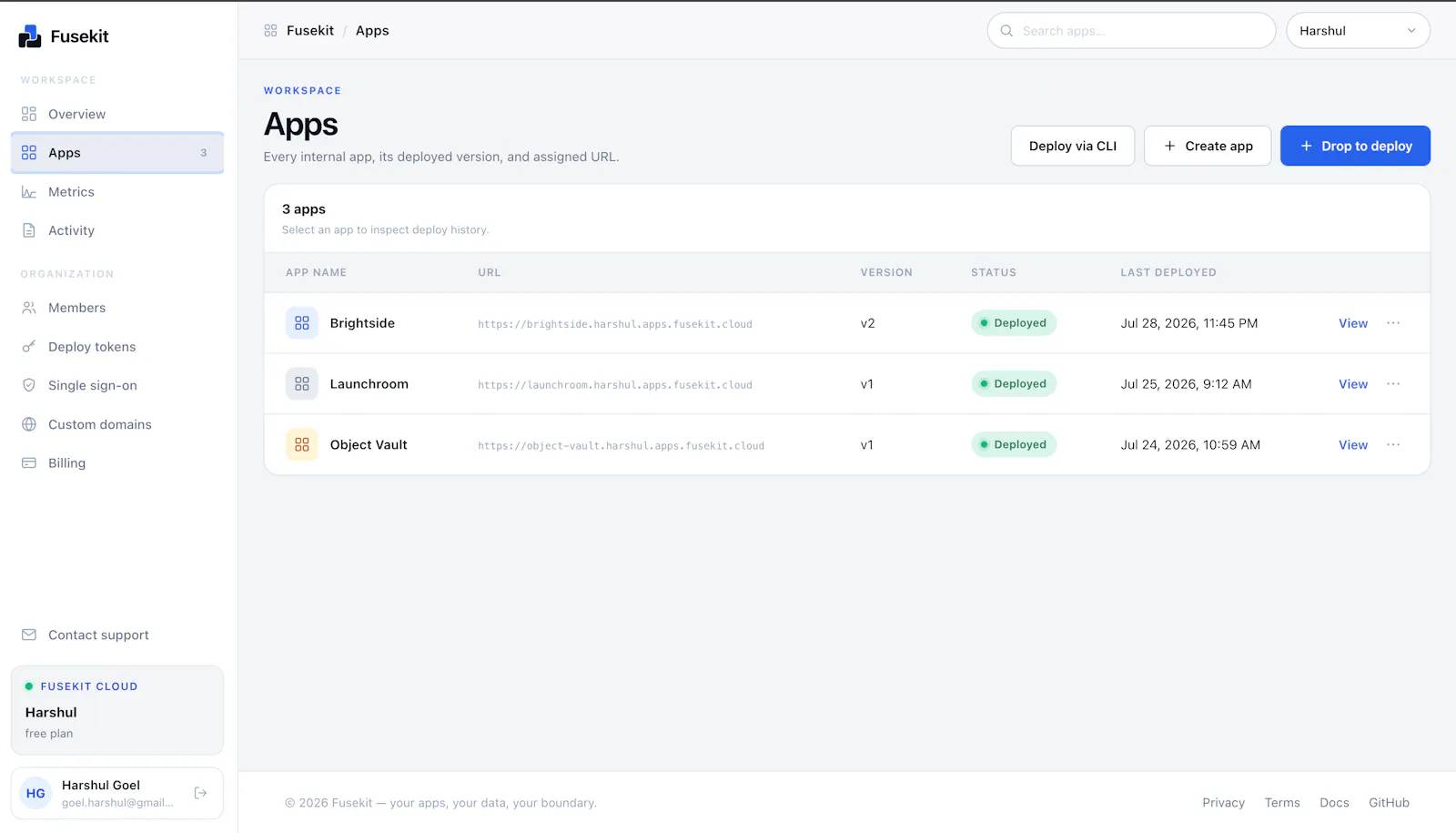Click the launchroom.harshul.apps.fusekit.cloud URL
1456x833 pixels.
point(615,385)
